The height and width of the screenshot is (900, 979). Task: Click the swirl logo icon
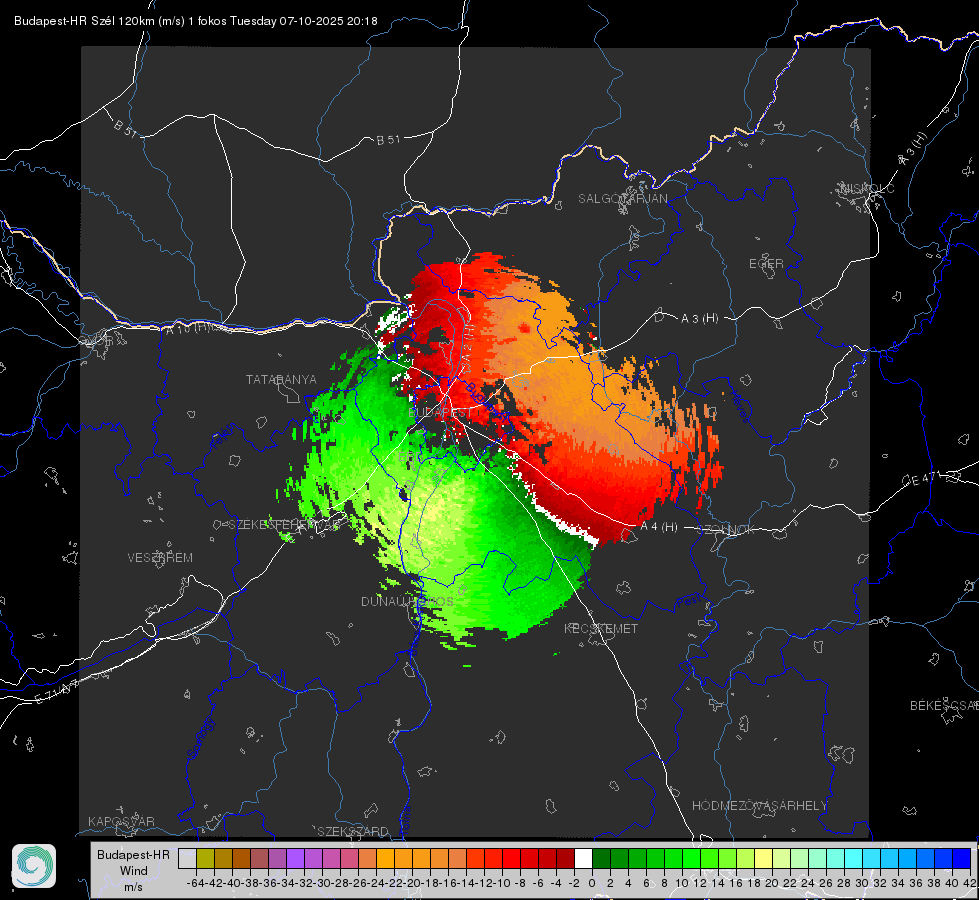point(34,866)
